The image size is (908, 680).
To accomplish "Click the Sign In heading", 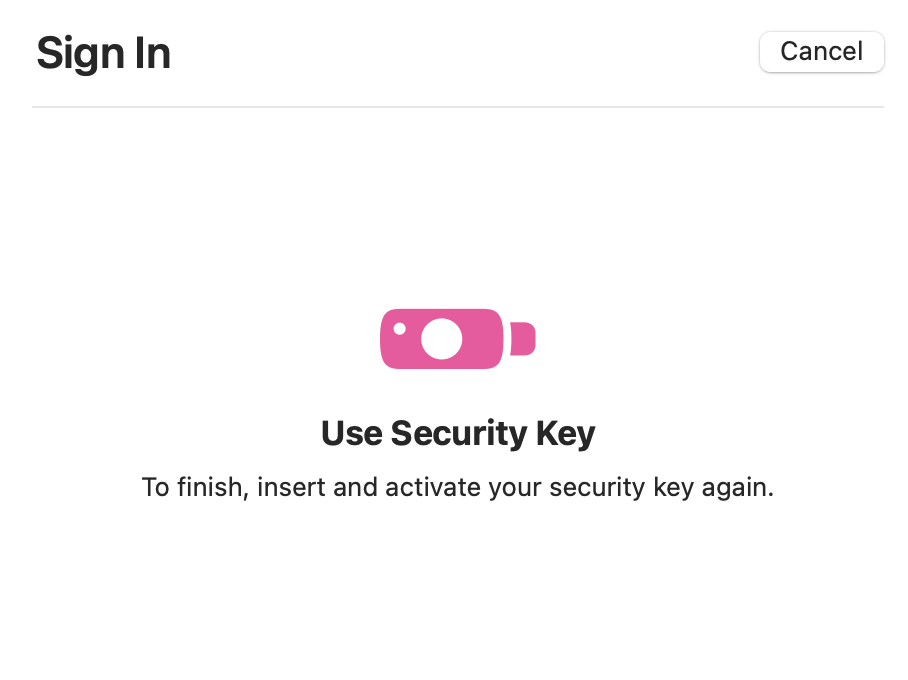I will [x=104, y=53].
